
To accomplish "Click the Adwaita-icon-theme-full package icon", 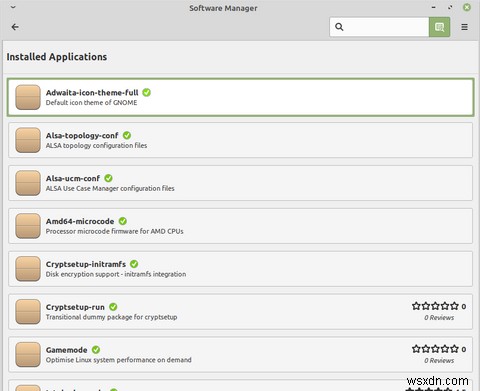I will click(28, 97).
